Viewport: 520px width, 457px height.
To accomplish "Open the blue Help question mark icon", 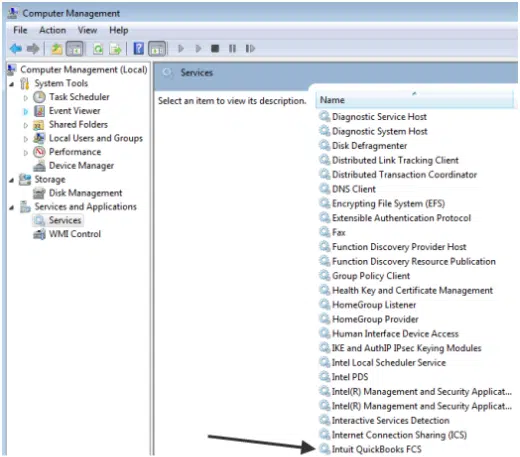I will (139, 49).
